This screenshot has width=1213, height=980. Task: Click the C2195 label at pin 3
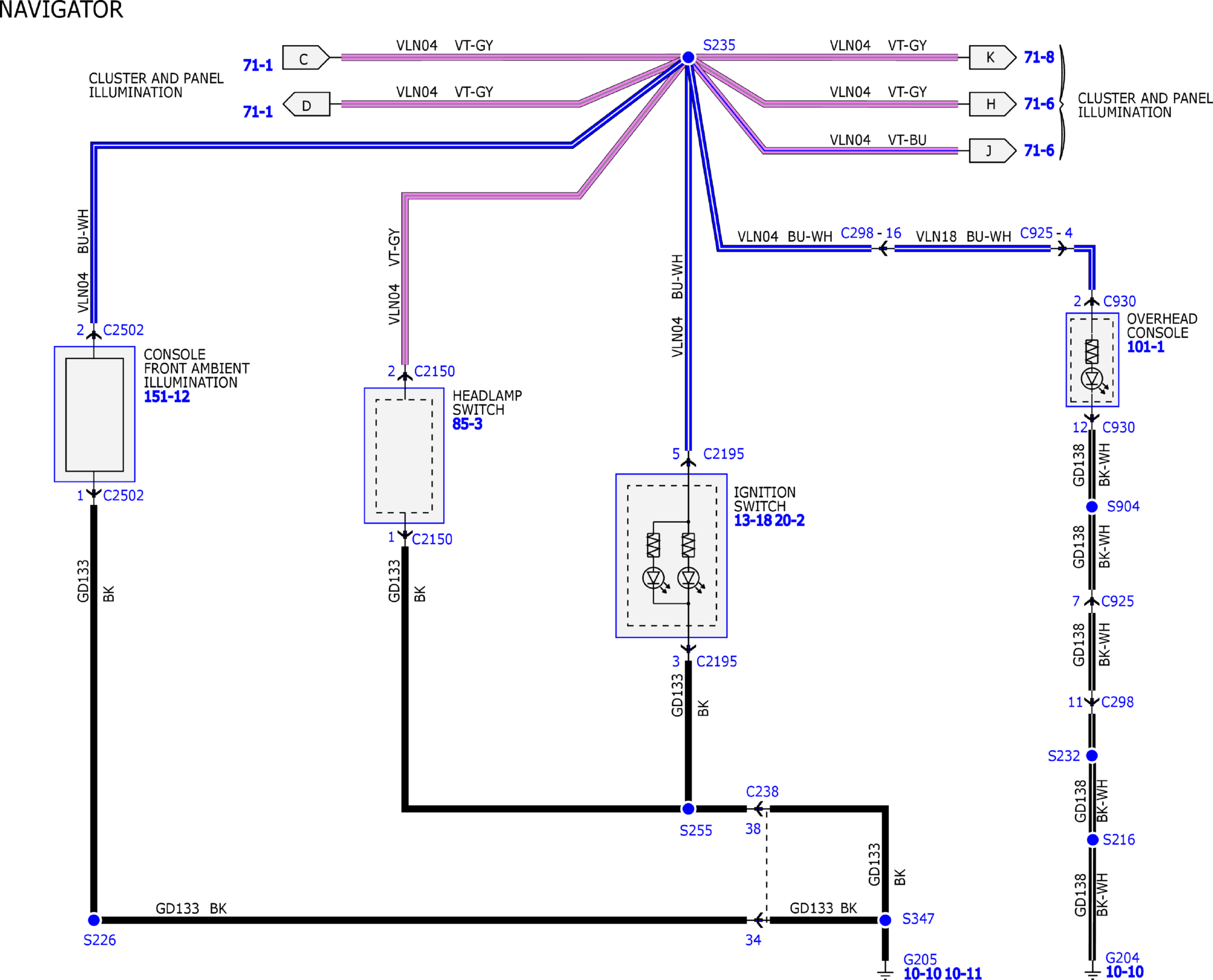click(x=717, y=662)
